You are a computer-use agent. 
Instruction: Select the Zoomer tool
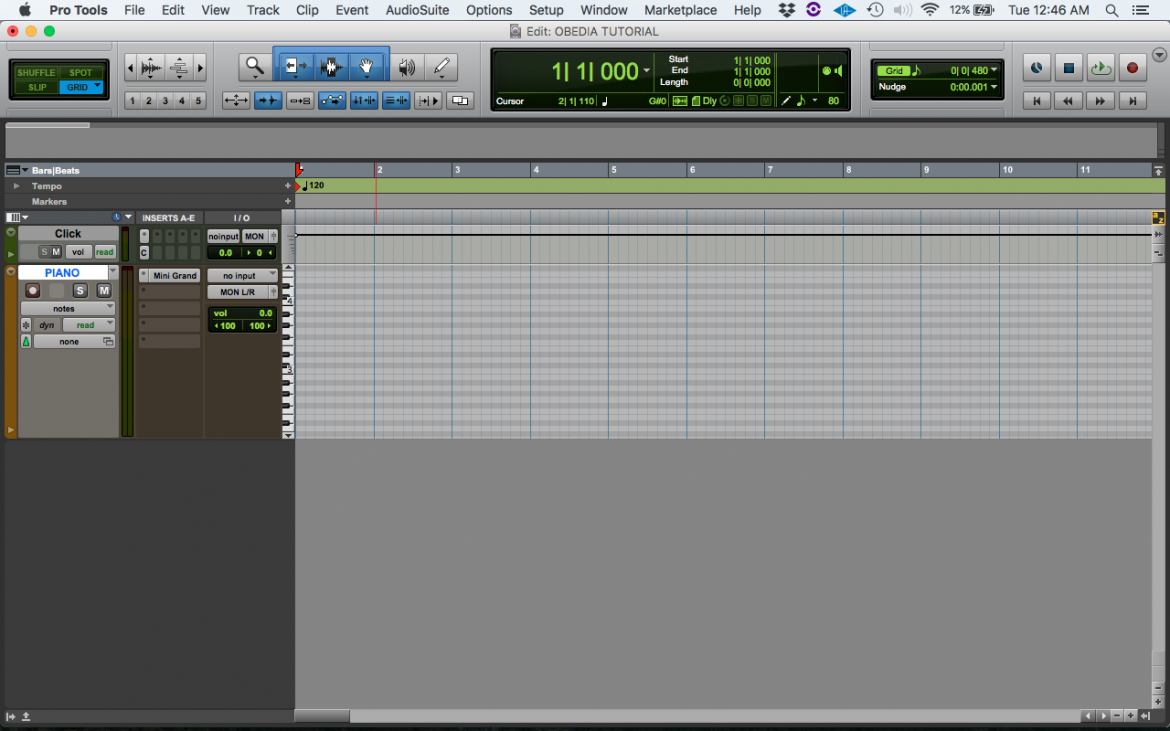[x=254, y=67]
